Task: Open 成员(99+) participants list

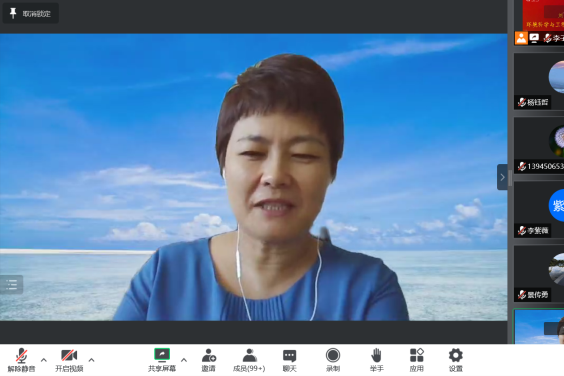Action: coord(249,359)
